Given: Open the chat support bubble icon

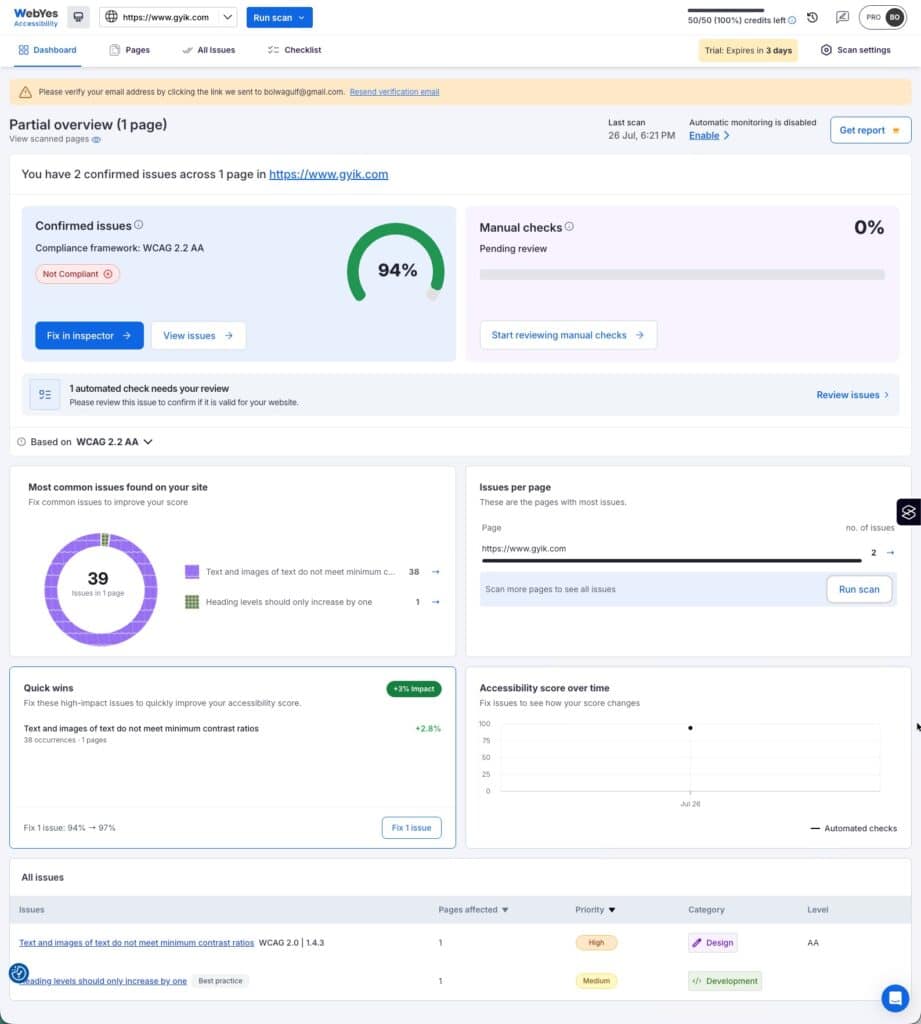Looking at the screenshot, I should [x=894, y=998].
